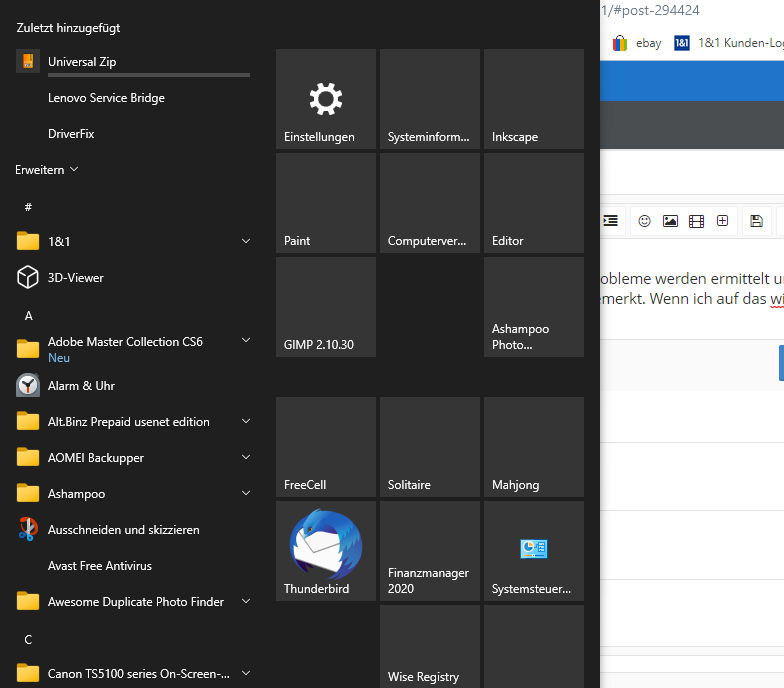Click the Adobe Master Collection CS6 folder icon
This screenshot has height=688, width=784.
(28, 349)
